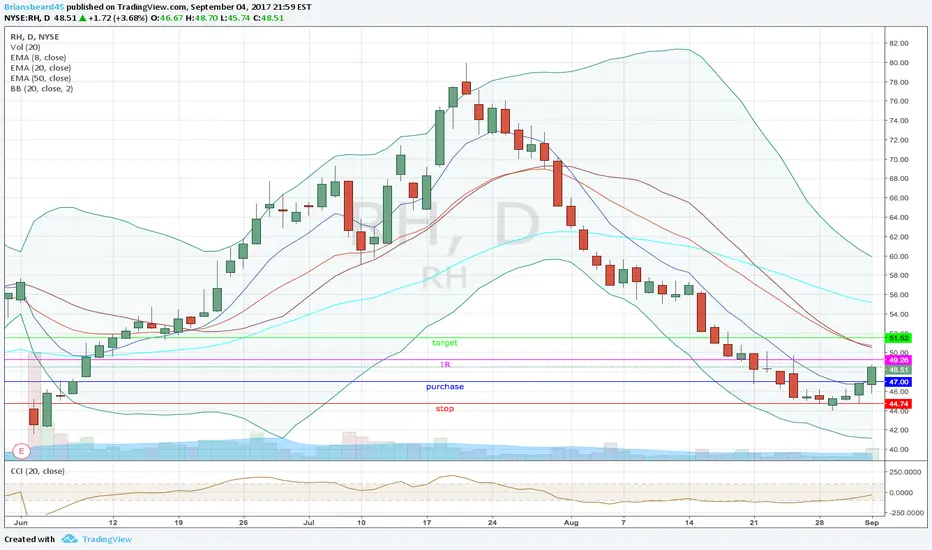Click the O:46.67 open value
Image resolution: width=932 pixels, height=550 pixels.
coord(166,18)
